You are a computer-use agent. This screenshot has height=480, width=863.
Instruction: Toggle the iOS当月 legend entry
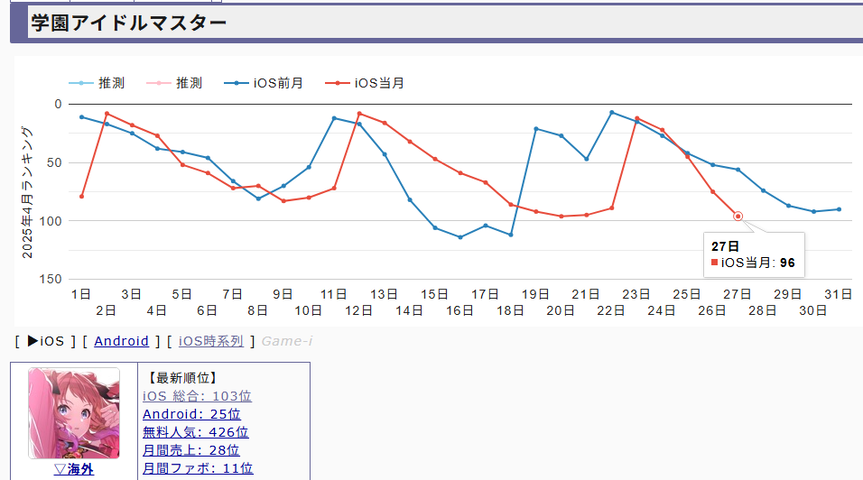click(x=365, y=83)
